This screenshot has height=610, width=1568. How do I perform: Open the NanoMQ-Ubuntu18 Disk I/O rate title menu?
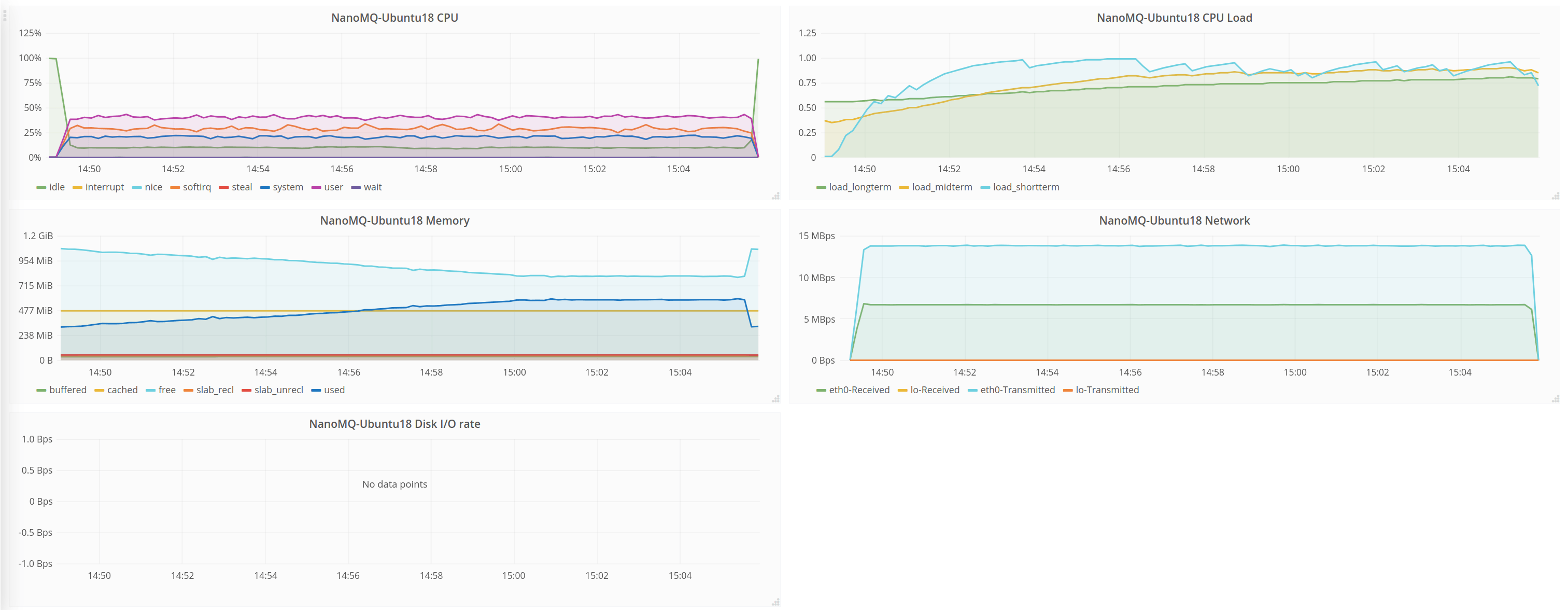pyautogui.click(x=394, y=424)
